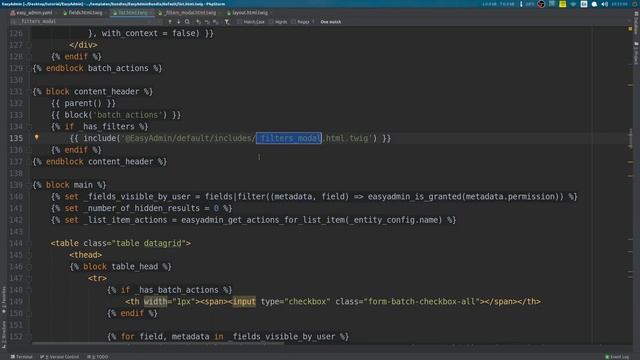Viewport: 640px width, 360px height.
Task: Click 'endblock content_header' on line 137
Action: pos(100,162)
